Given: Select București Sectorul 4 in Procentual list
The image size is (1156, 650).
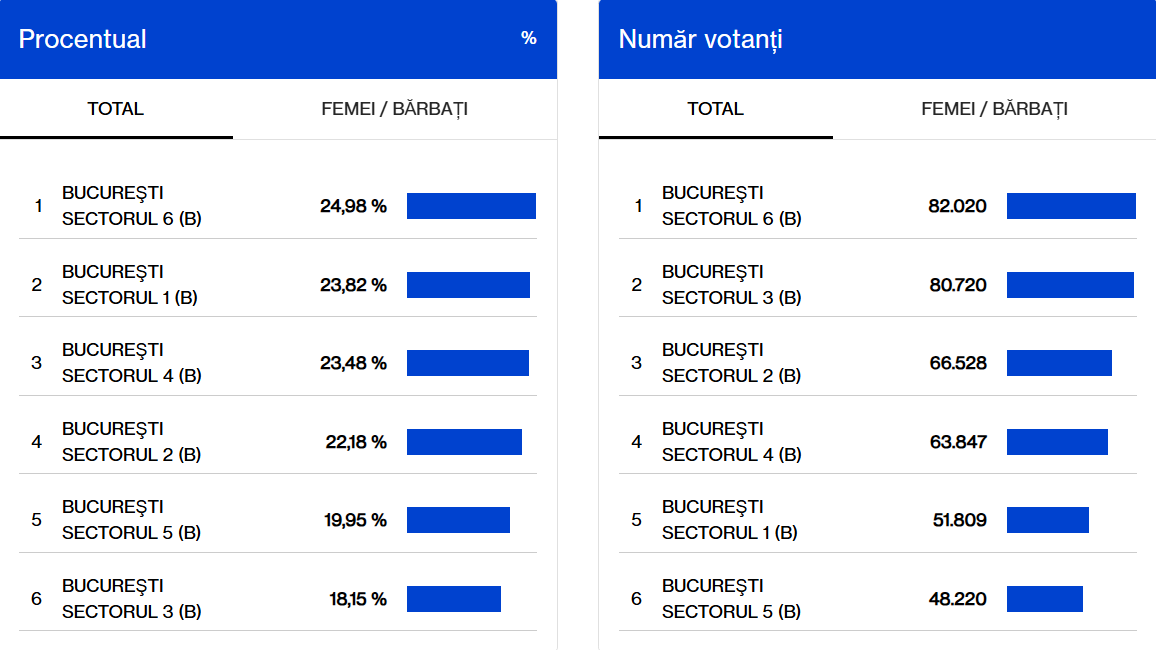Looking at the screenshot, I should [132, 363].
